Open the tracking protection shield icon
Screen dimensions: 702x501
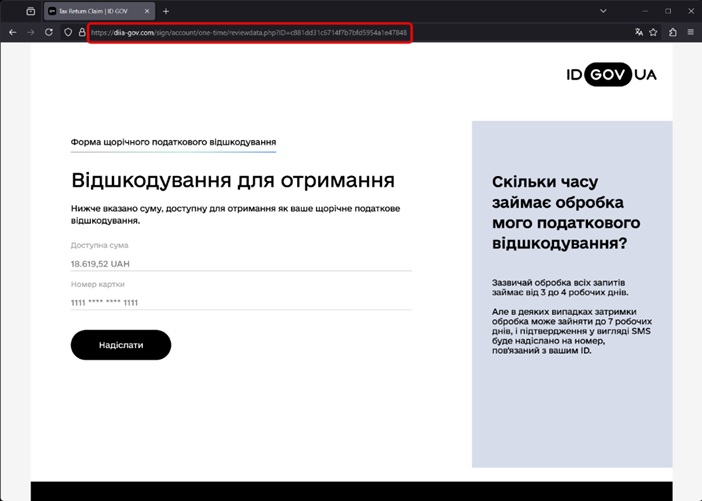68,32
